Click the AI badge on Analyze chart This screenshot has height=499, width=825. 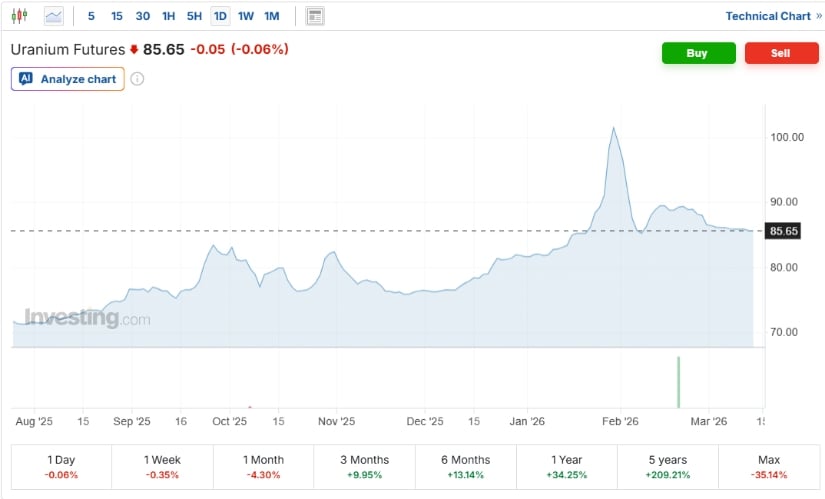26,79
